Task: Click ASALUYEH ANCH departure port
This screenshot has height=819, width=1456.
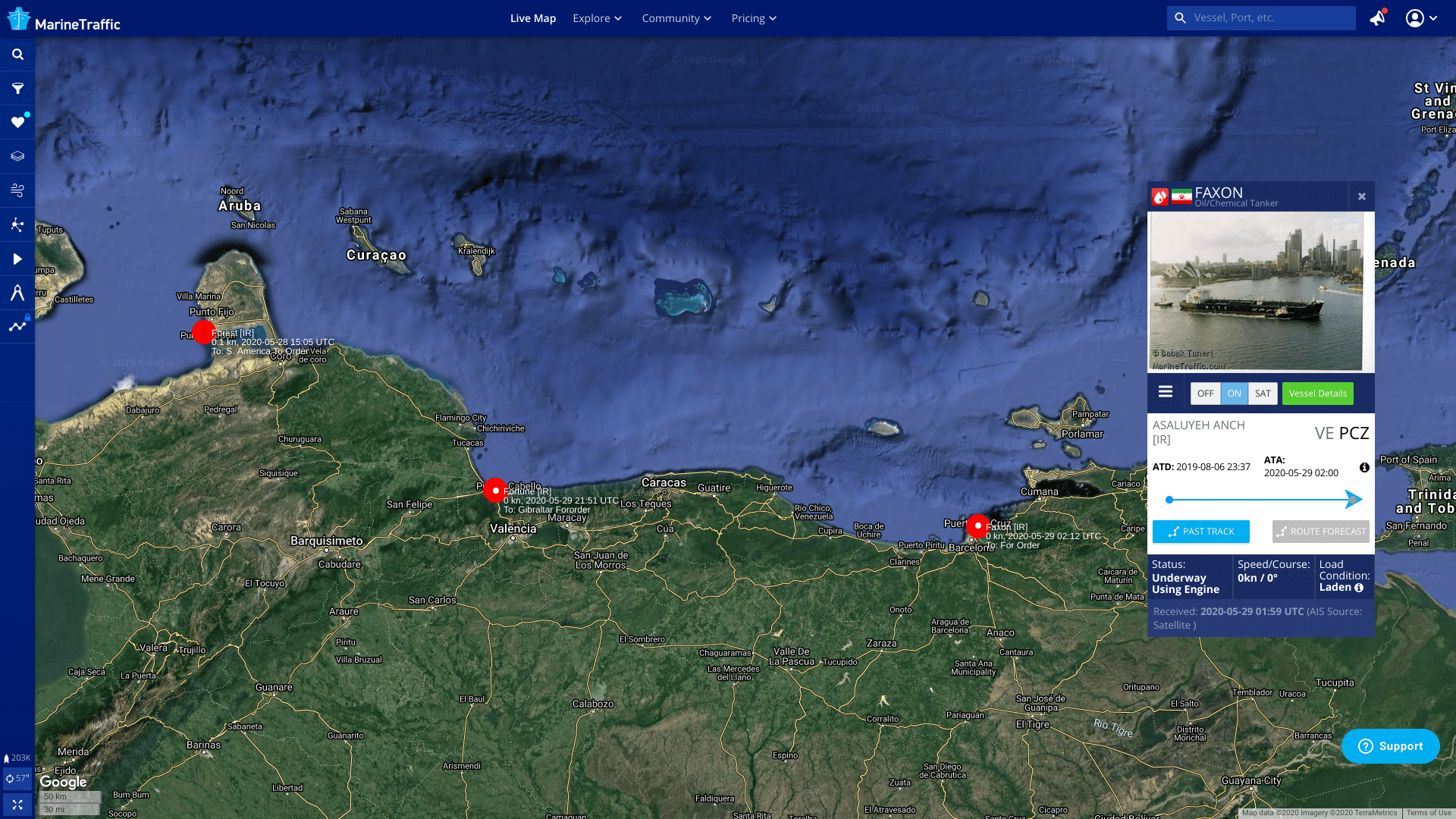Action: point(1198,432)
